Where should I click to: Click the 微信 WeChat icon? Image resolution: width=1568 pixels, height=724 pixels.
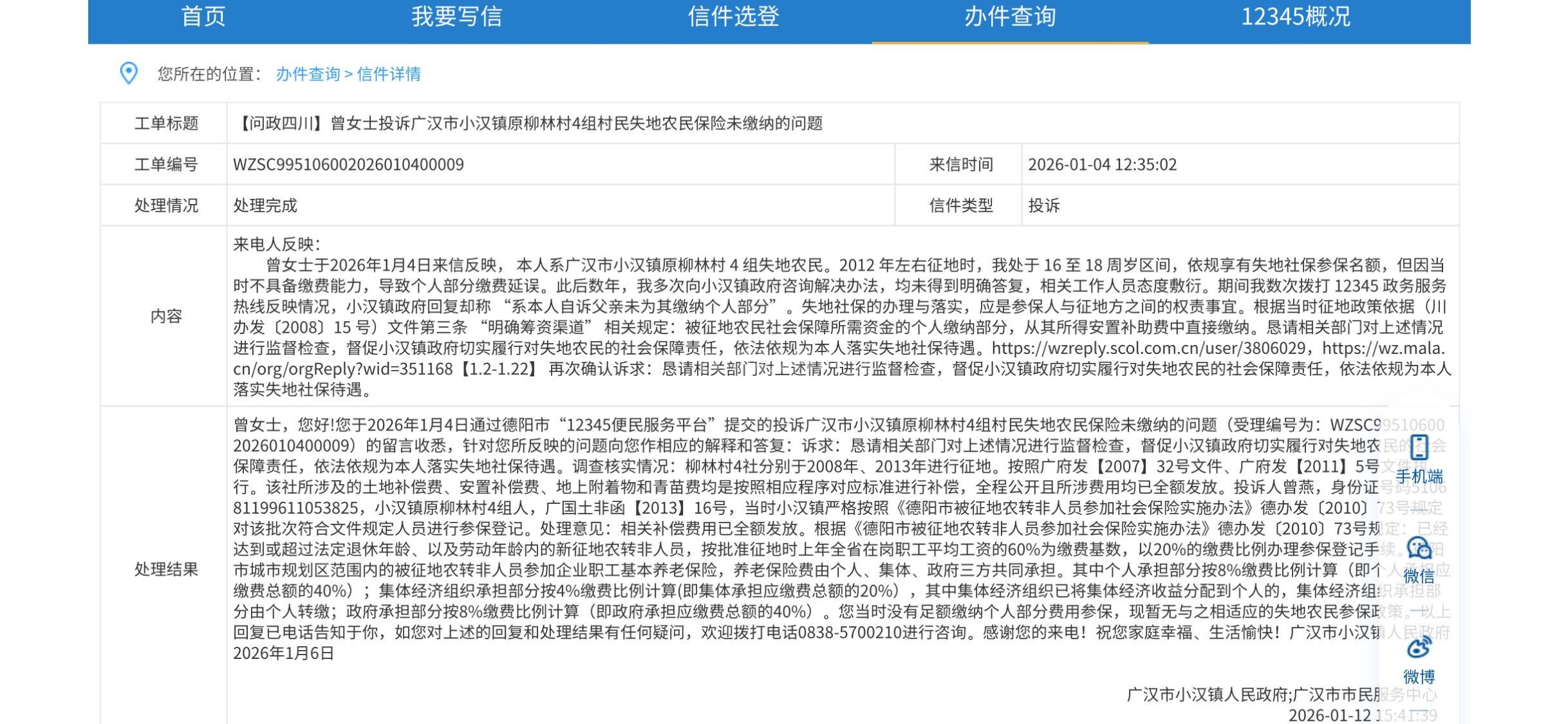pyautogui.click(x=1419, y=548)
